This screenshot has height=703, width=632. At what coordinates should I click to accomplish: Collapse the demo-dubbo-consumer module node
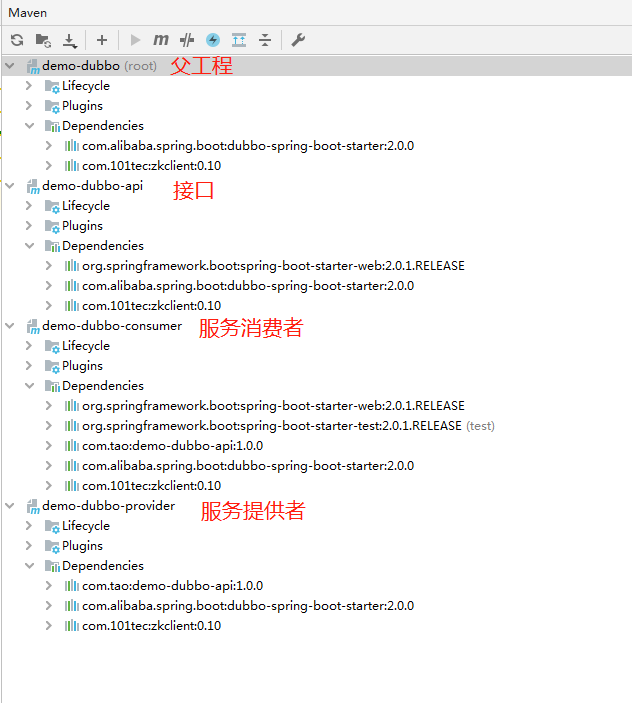point(9,326)
